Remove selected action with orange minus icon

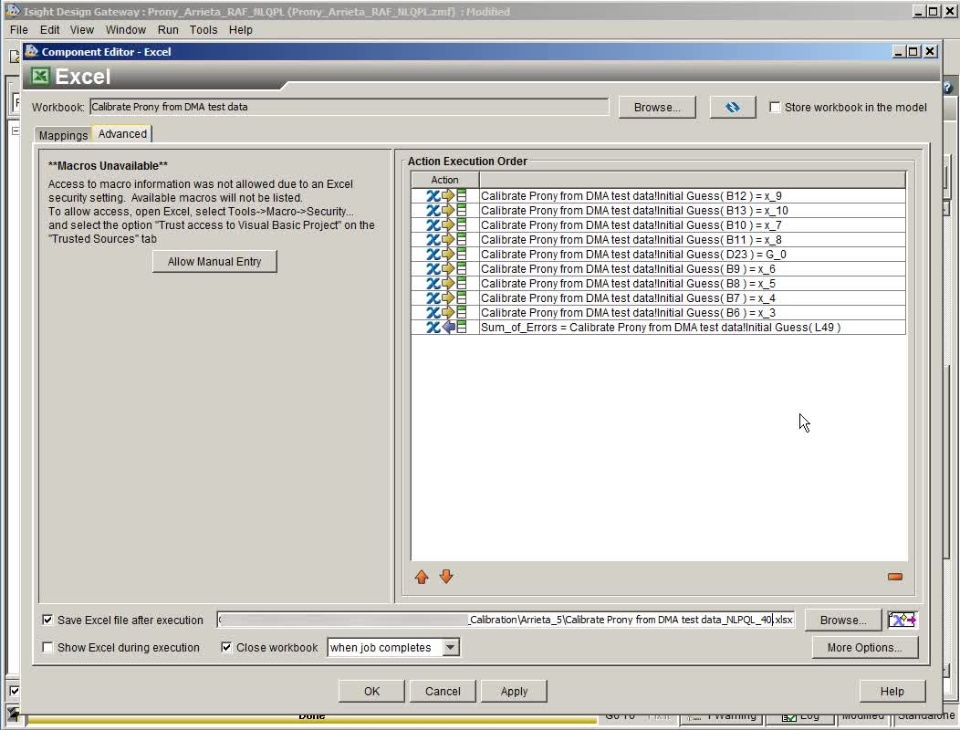click(894, 576)
